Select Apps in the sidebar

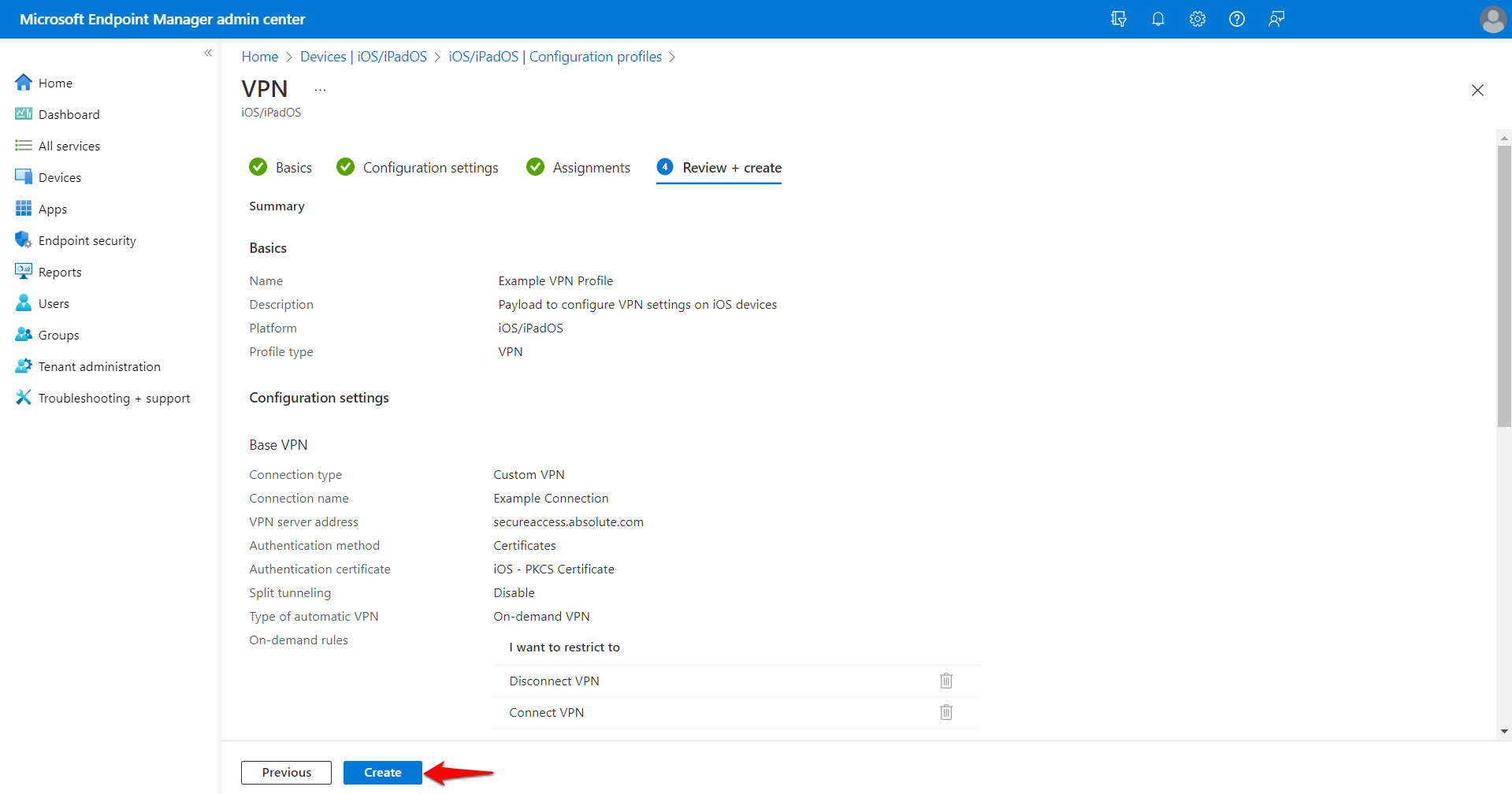click(52, 208)
